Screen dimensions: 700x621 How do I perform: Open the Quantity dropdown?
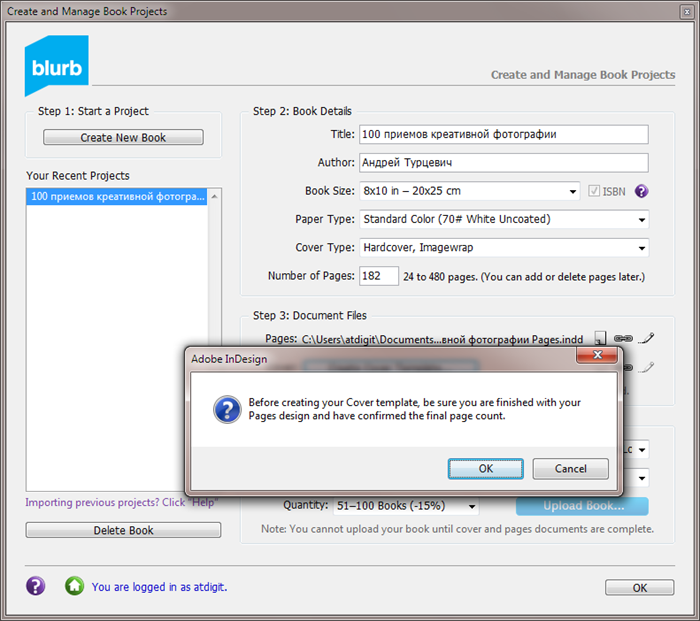pos(406,506)
